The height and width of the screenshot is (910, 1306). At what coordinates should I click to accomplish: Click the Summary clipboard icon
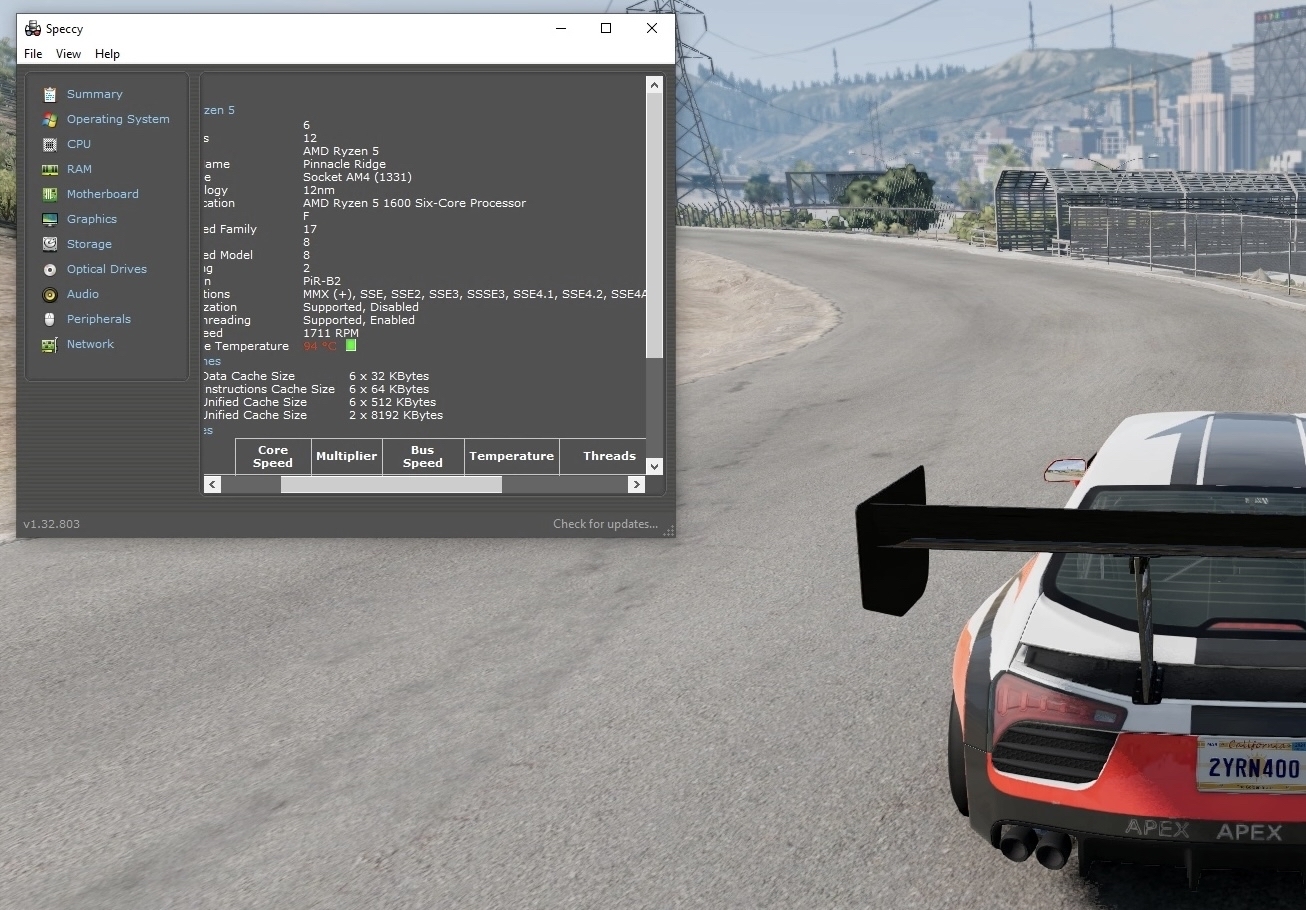click(x=50, y=94)
